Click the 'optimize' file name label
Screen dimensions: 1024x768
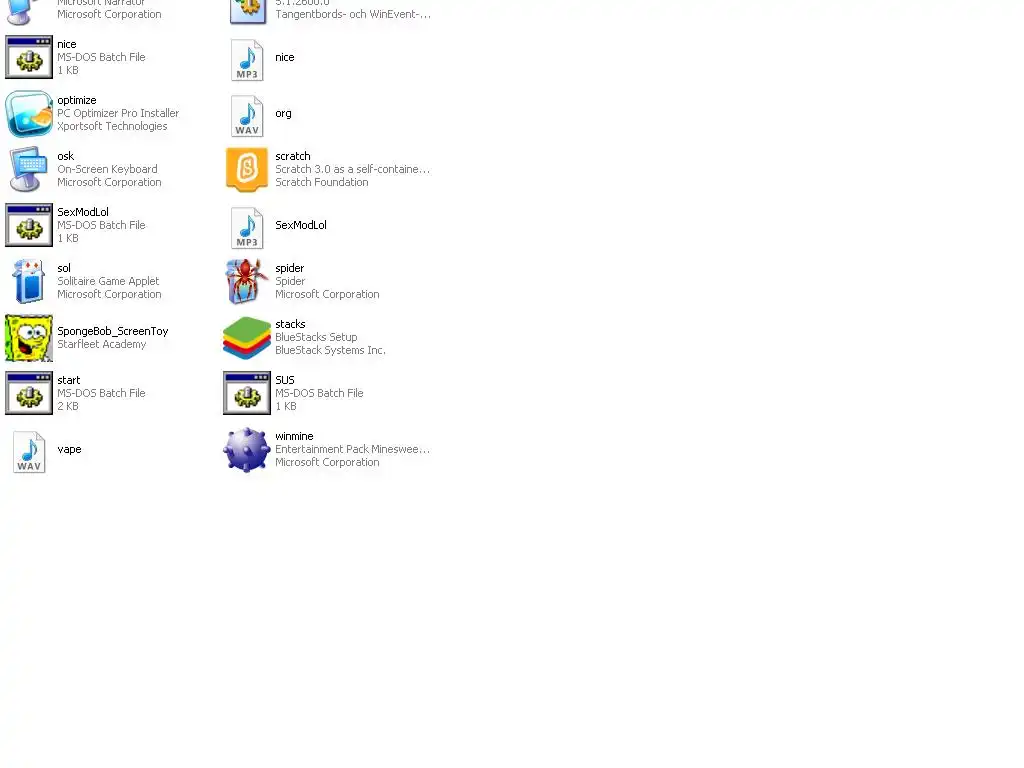[76, 100]
